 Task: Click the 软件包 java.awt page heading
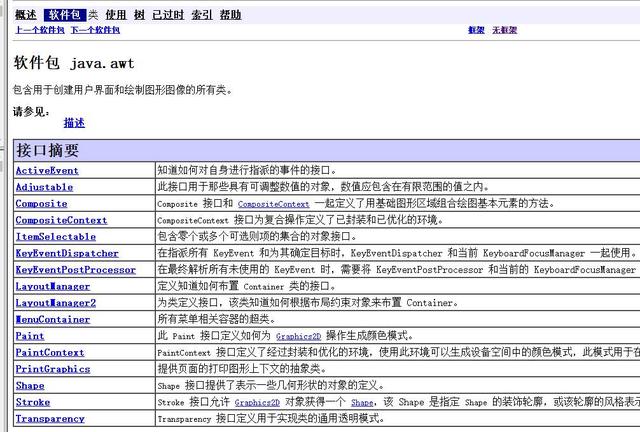(74, 63)
